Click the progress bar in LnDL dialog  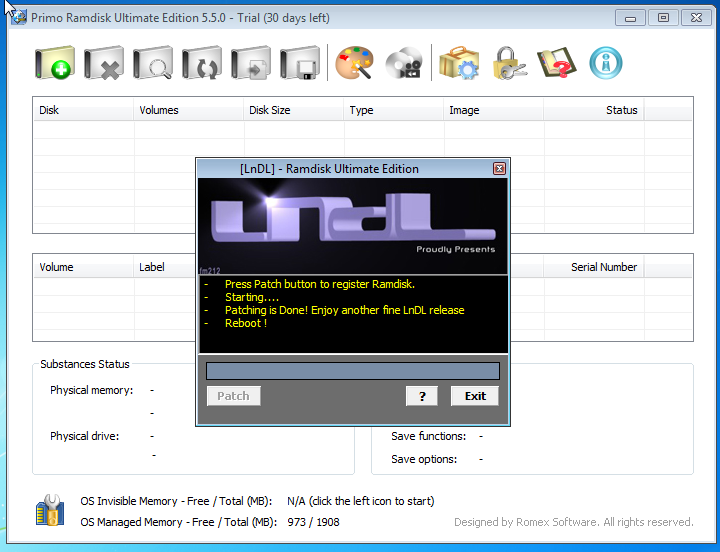coord(353,371)
